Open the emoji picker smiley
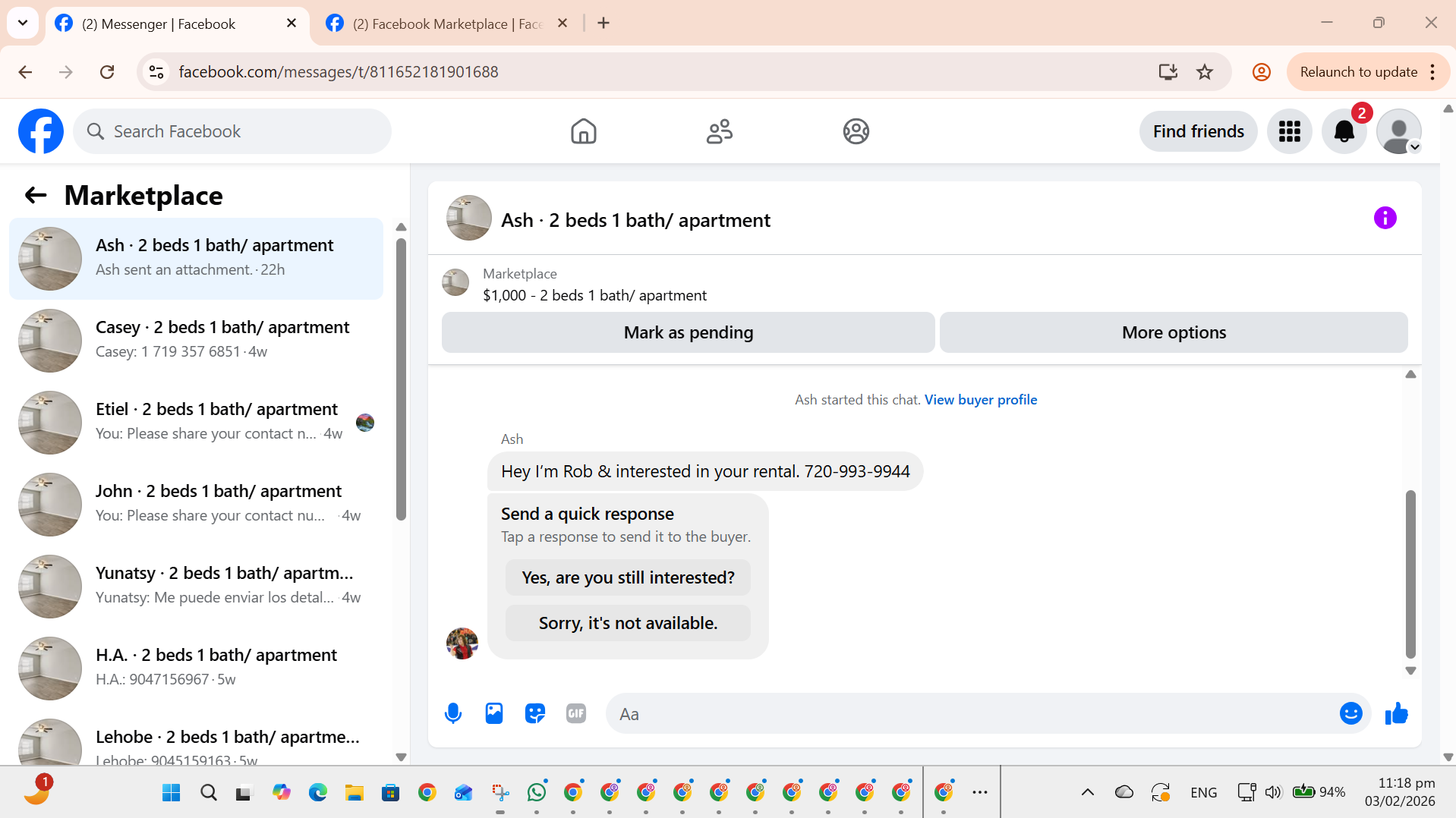 point(1350,714)
